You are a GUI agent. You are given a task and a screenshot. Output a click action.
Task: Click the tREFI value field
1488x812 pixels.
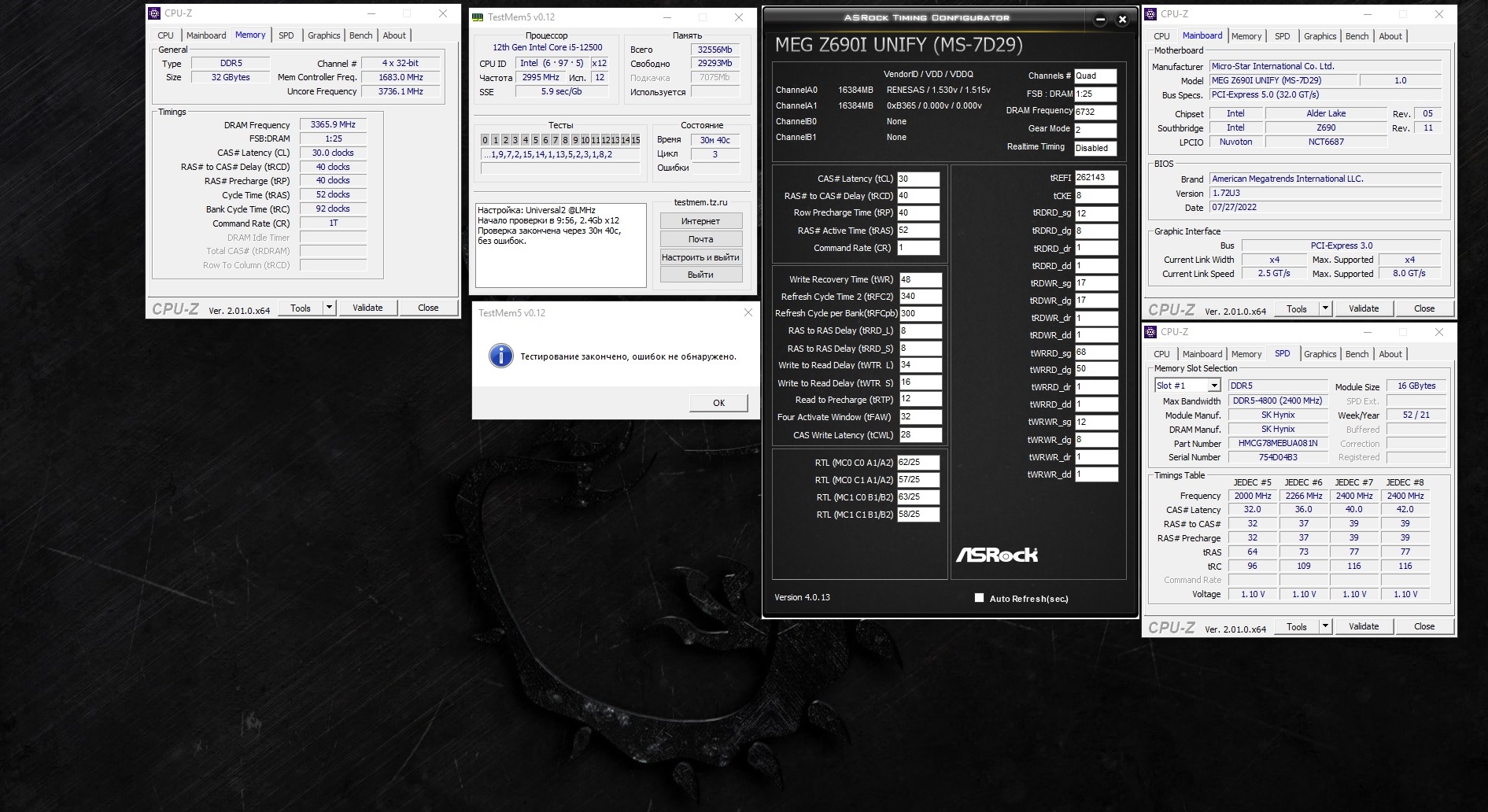pyautogui.click(x=1096, y=178)
